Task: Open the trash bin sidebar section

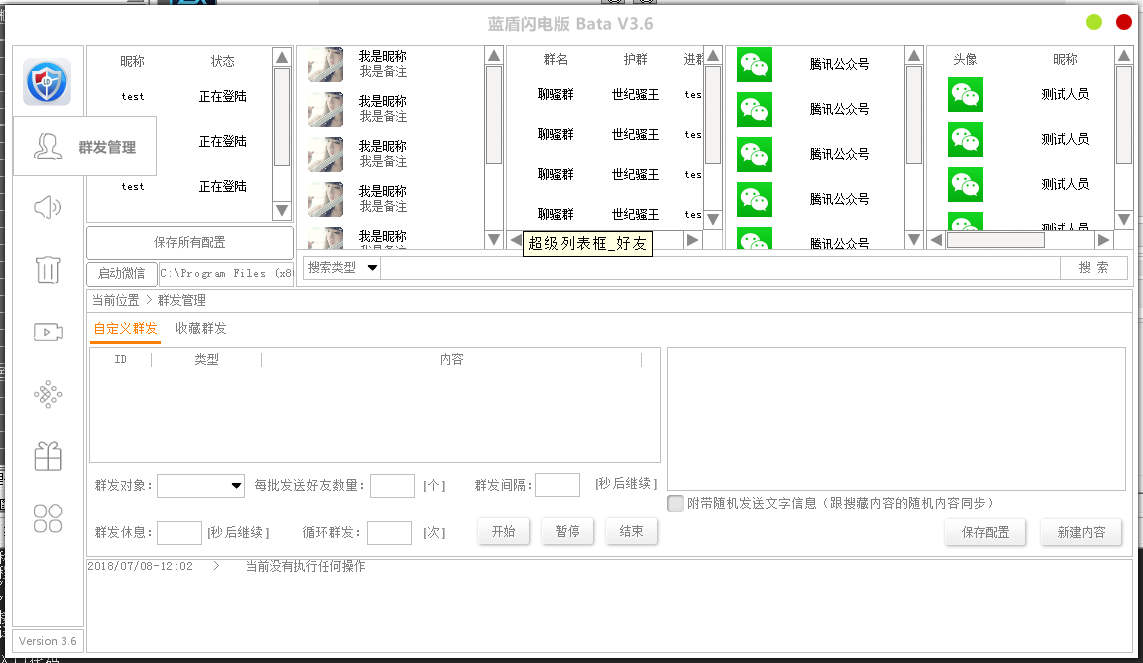Action: pos(47,270)
